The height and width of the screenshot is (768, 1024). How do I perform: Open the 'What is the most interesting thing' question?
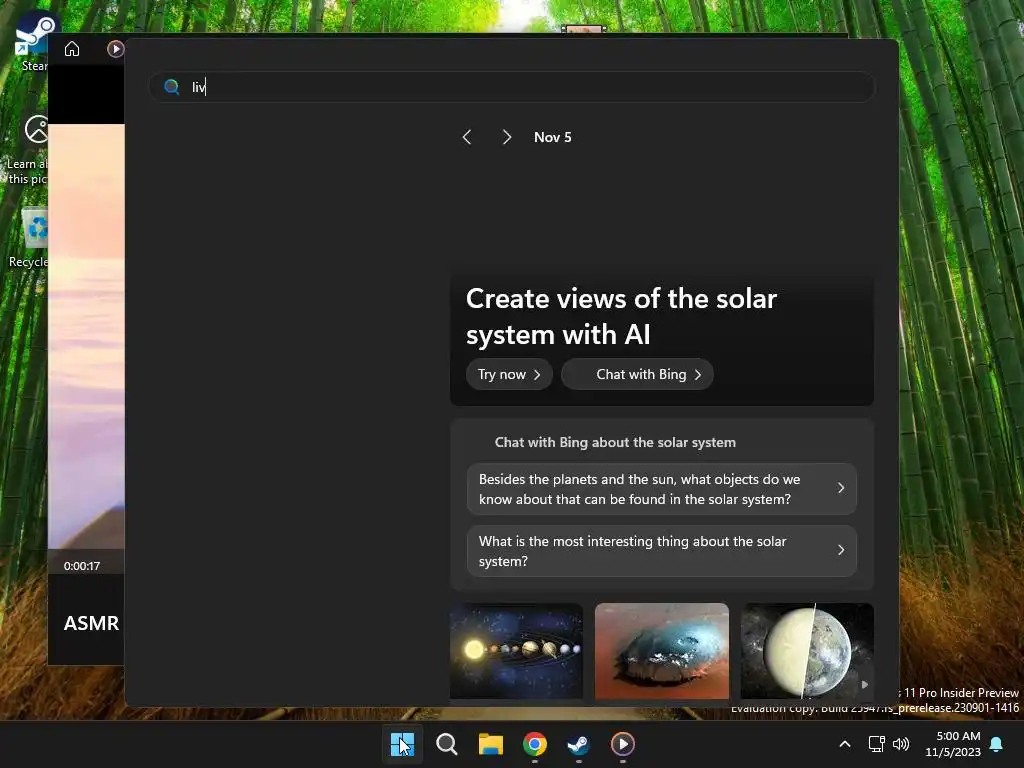tap(662, 551)
